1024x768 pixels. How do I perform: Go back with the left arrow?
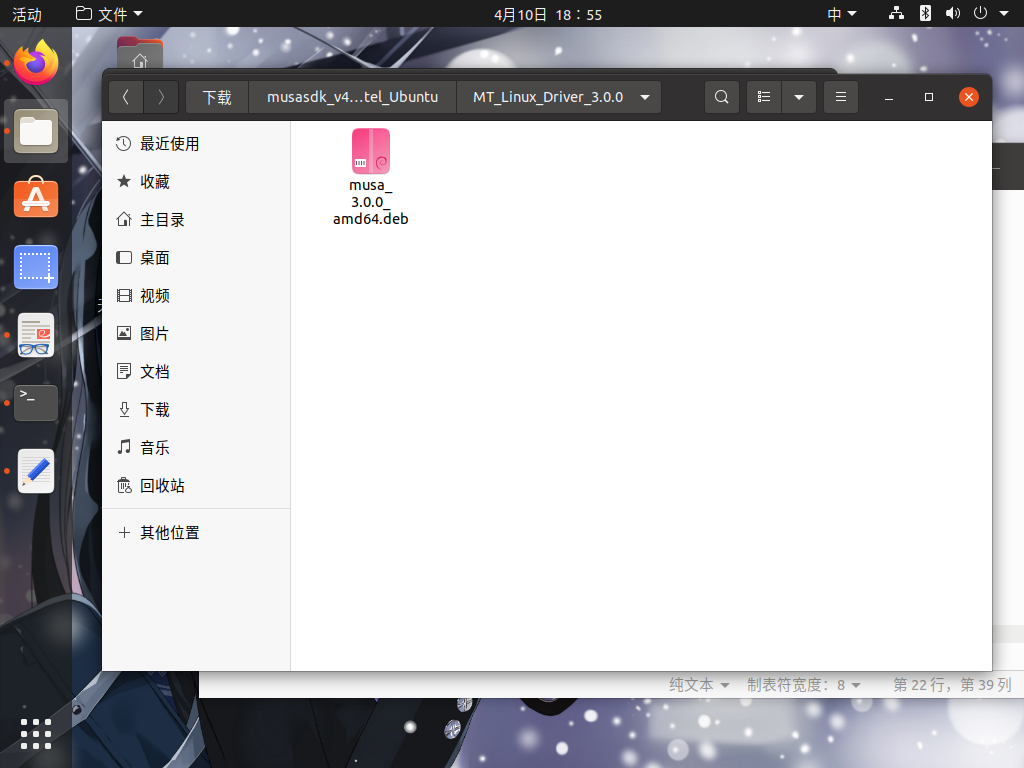[x=125, y=97]
